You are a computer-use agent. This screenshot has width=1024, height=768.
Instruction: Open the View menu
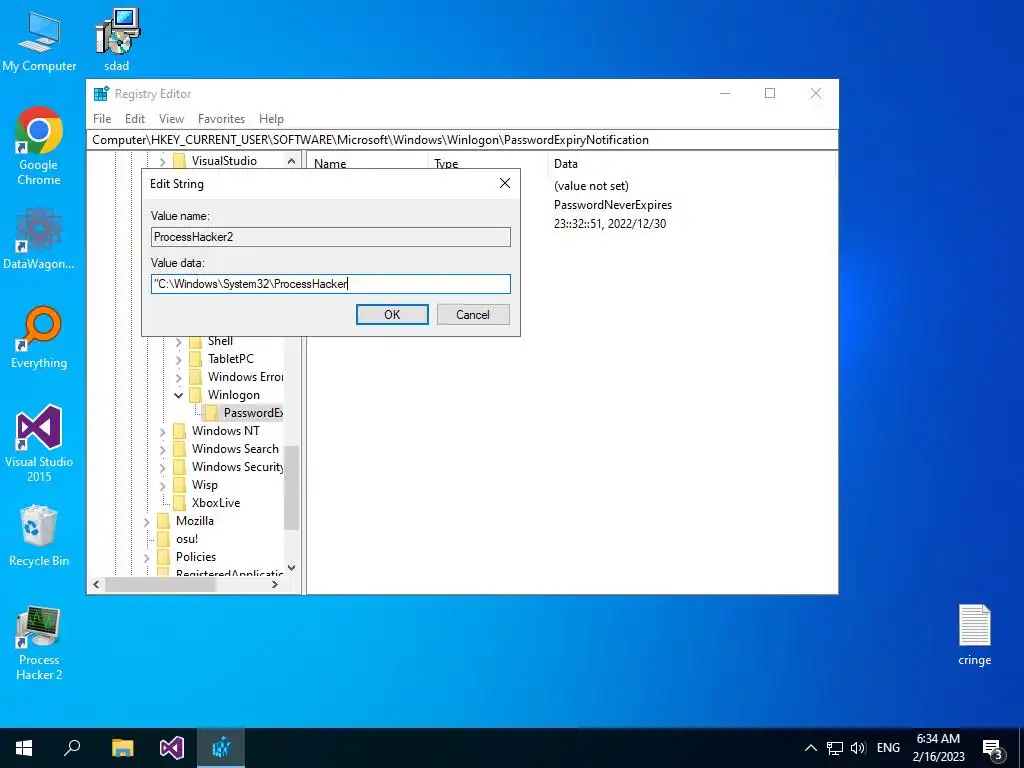click(171, 119)
